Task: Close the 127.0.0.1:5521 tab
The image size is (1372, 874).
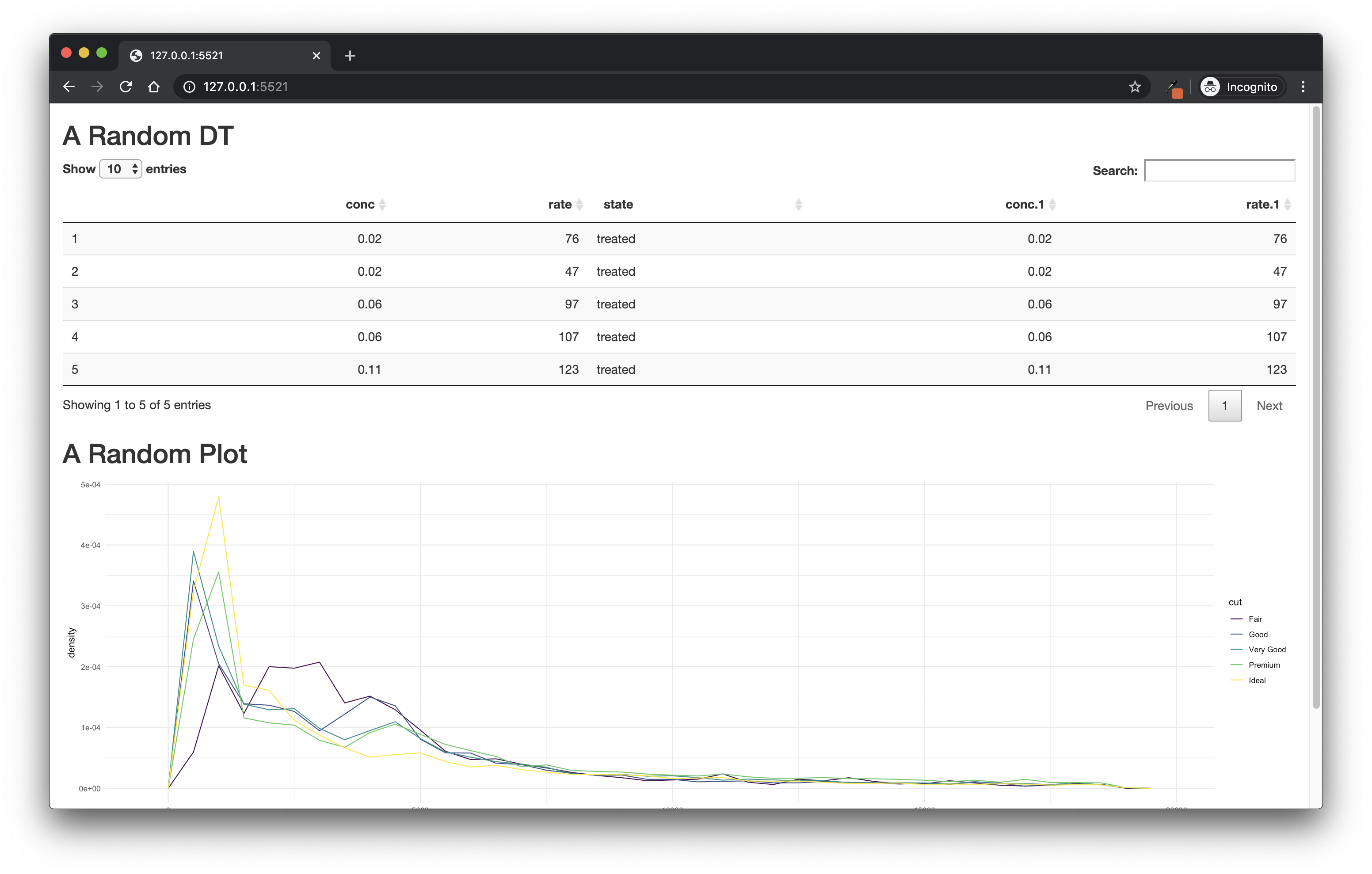Action: click(x=316, y=55)
